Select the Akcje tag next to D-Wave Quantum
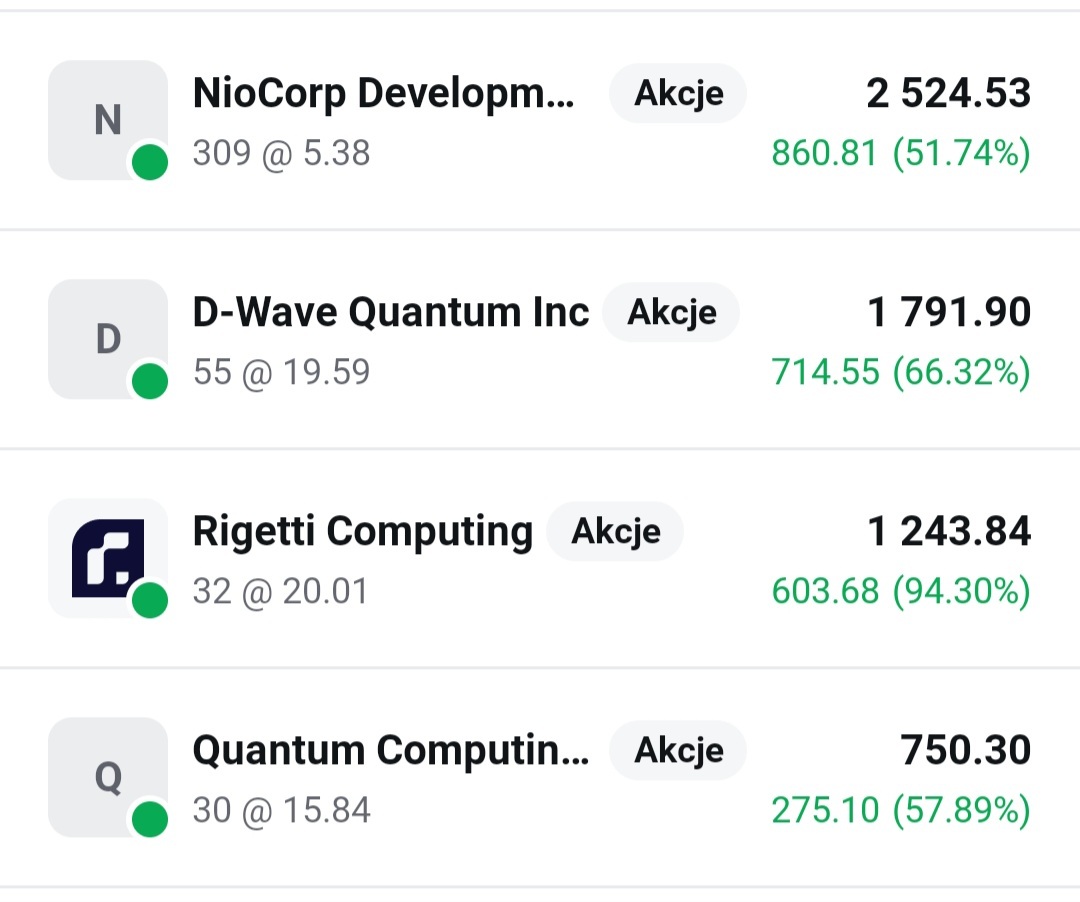 pos(671,312)
